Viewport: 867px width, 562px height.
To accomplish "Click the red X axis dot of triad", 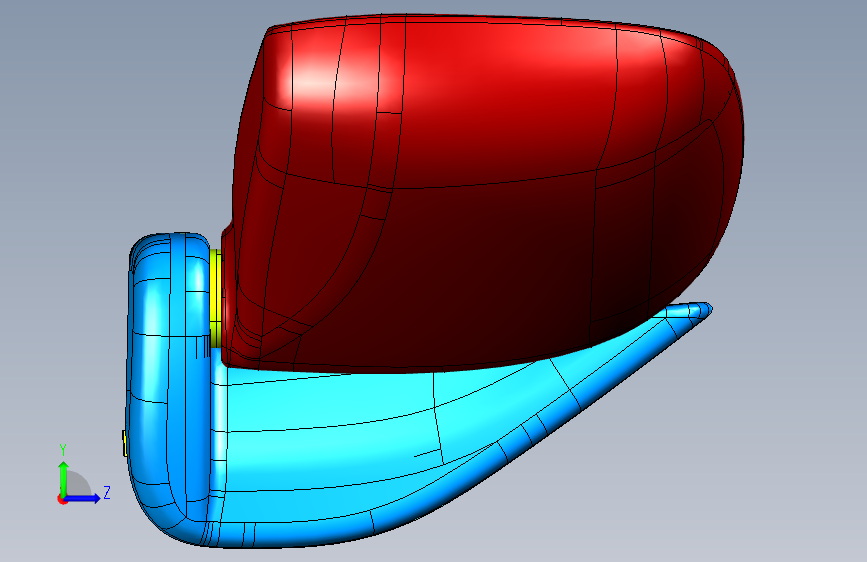I will (x=61, y=499).
